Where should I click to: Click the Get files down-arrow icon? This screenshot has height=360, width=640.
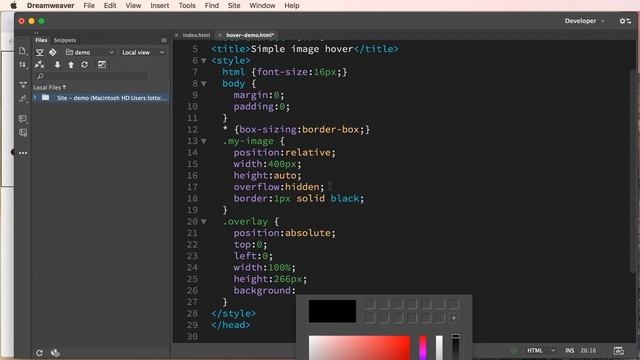tap(57, 64)
